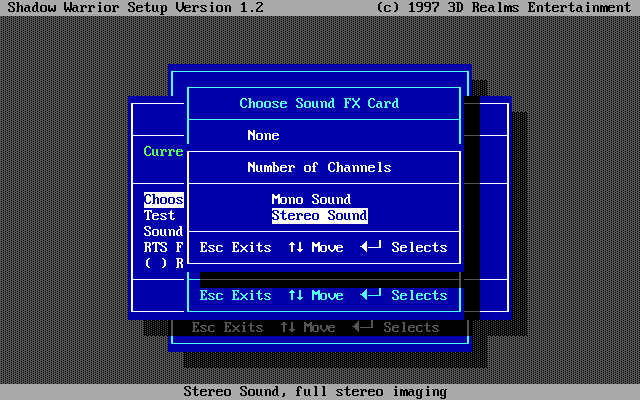Choose None in Sound FX Card list
This screenshot has width=640, height=400.
click(263, 135)
